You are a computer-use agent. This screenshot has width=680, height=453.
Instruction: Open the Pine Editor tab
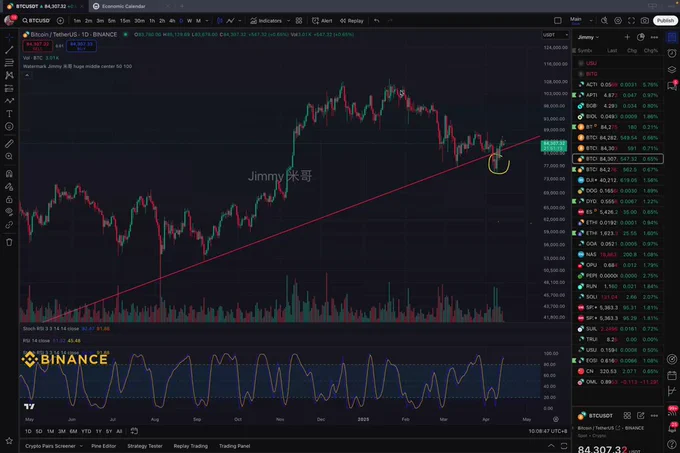click(x=104, y=446)
